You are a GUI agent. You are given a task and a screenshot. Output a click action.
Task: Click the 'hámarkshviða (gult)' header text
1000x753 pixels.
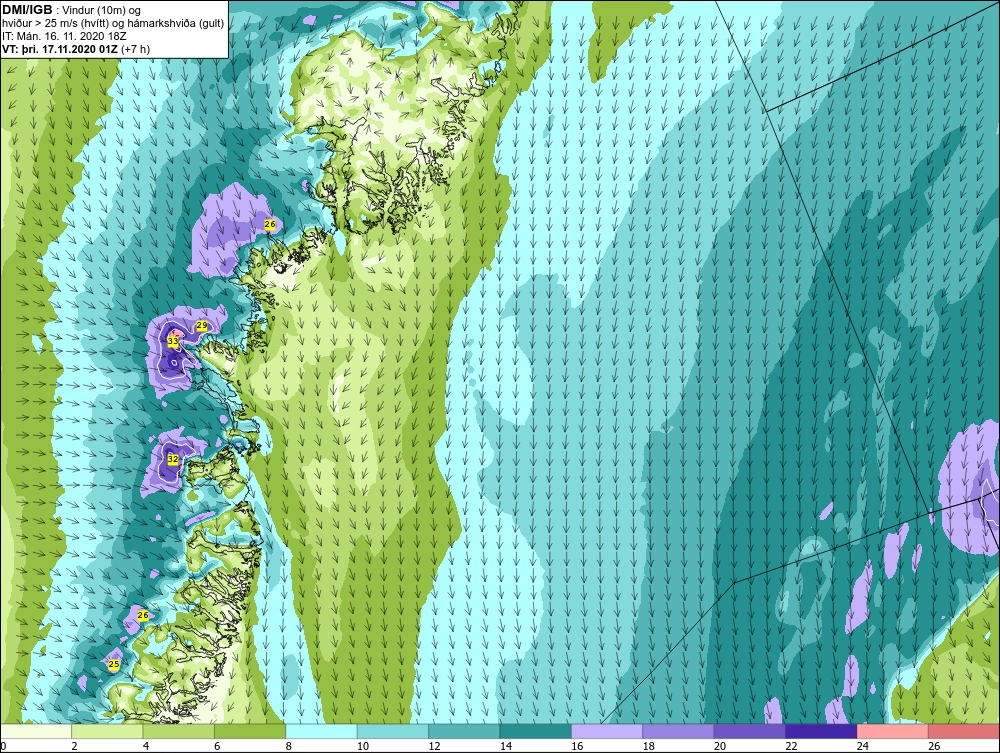(x=175, y=24)
